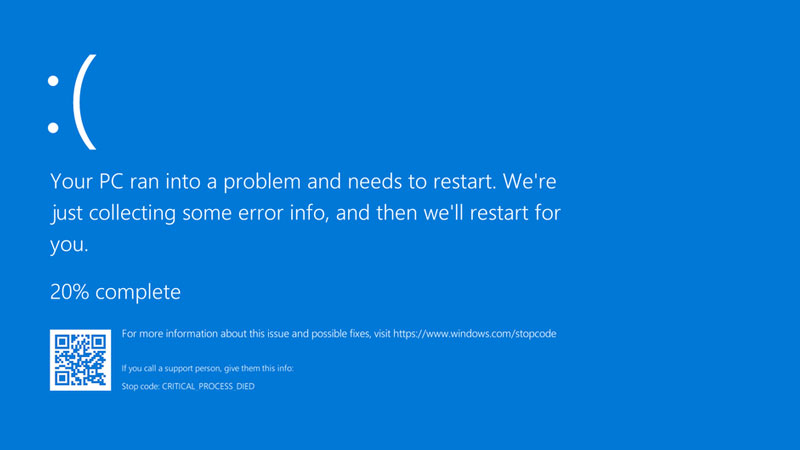Click the open parenthesis of the sad face
The height and width of the screenshot is (450, 800).
click(85, 102)
